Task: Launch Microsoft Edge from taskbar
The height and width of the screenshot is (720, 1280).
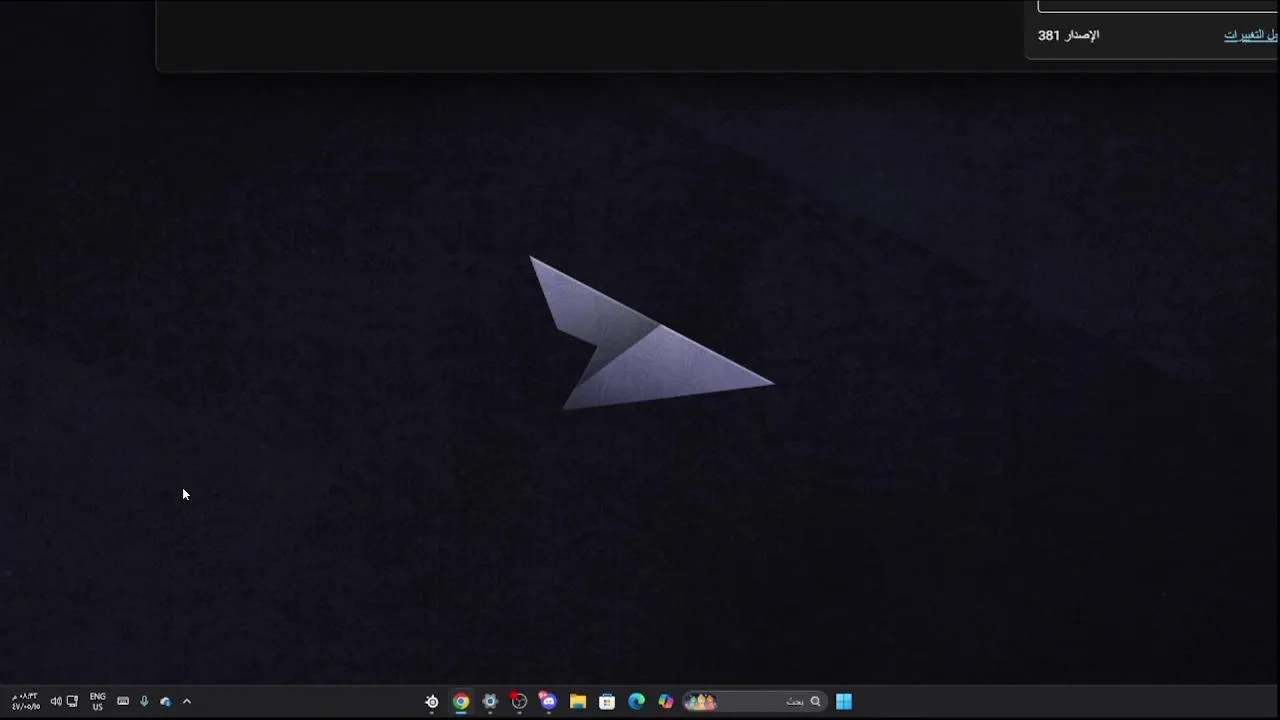Action: click(636, 701)
